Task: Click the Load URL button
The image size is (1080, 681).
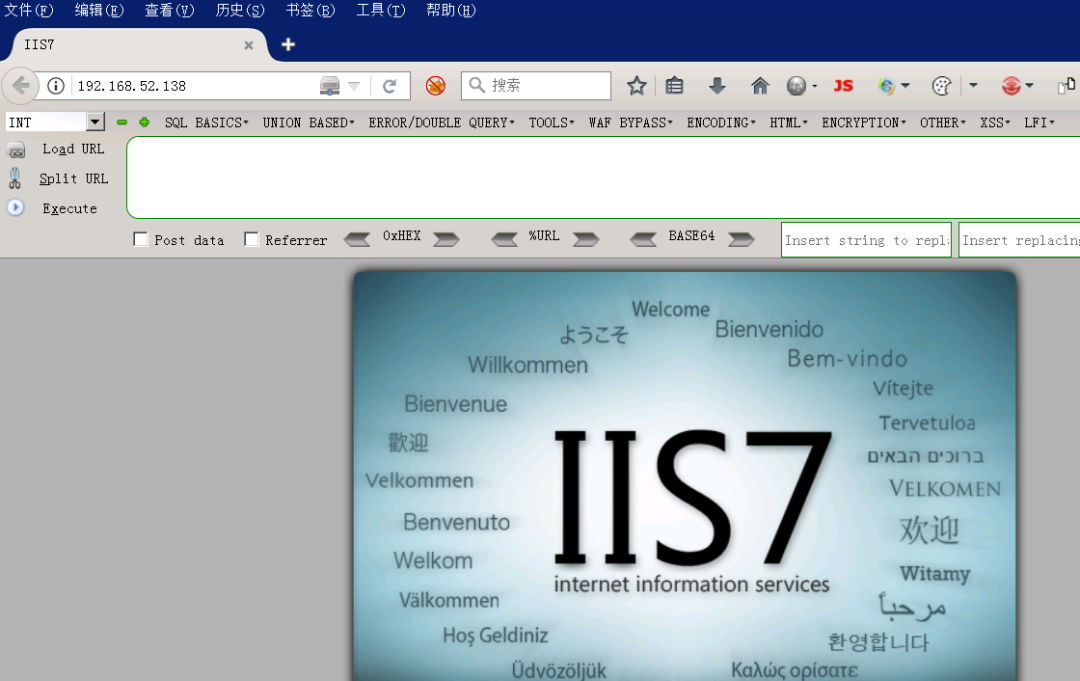Action: click(x=72, y=149)
